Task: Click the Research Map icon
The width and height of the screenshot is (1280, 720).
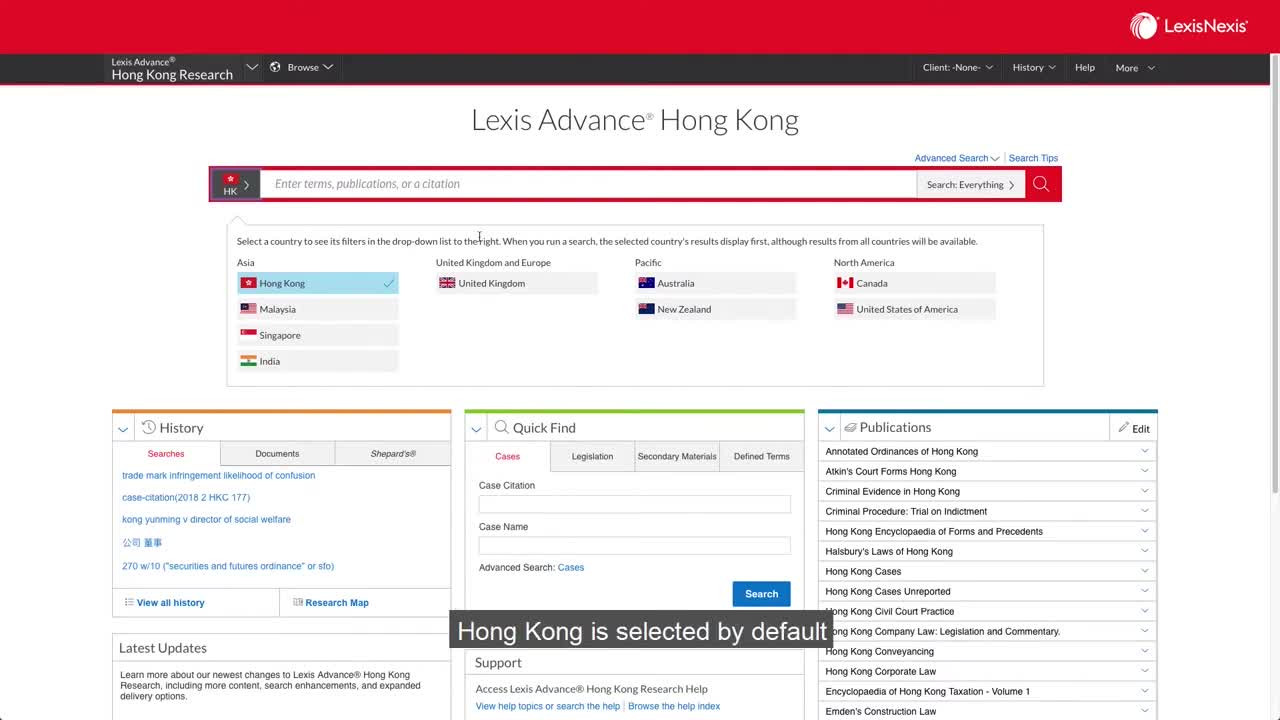Action: [297, 602]
